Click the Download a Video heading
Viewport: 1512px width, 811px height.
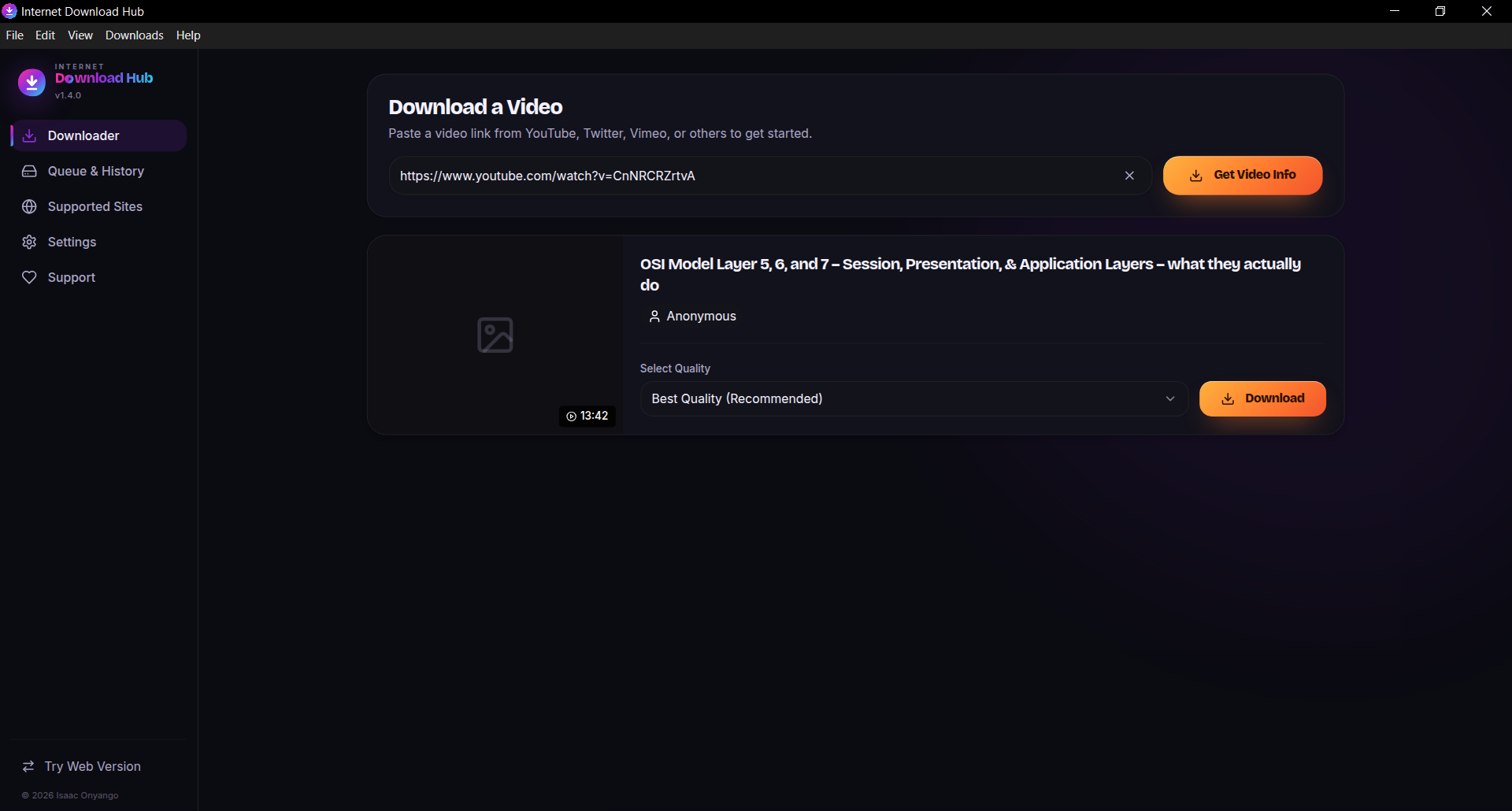point(476,107)
